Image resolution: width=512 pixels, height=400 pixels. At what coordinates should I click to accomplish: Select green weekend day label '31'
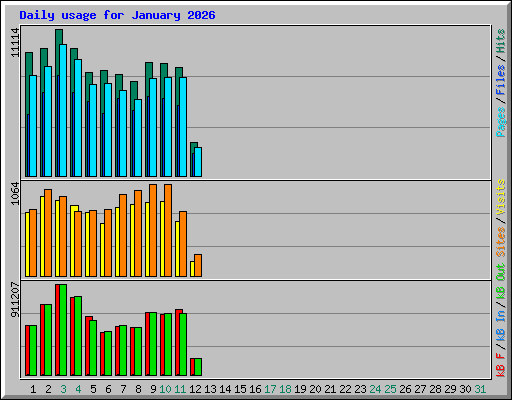coord(480,389)
